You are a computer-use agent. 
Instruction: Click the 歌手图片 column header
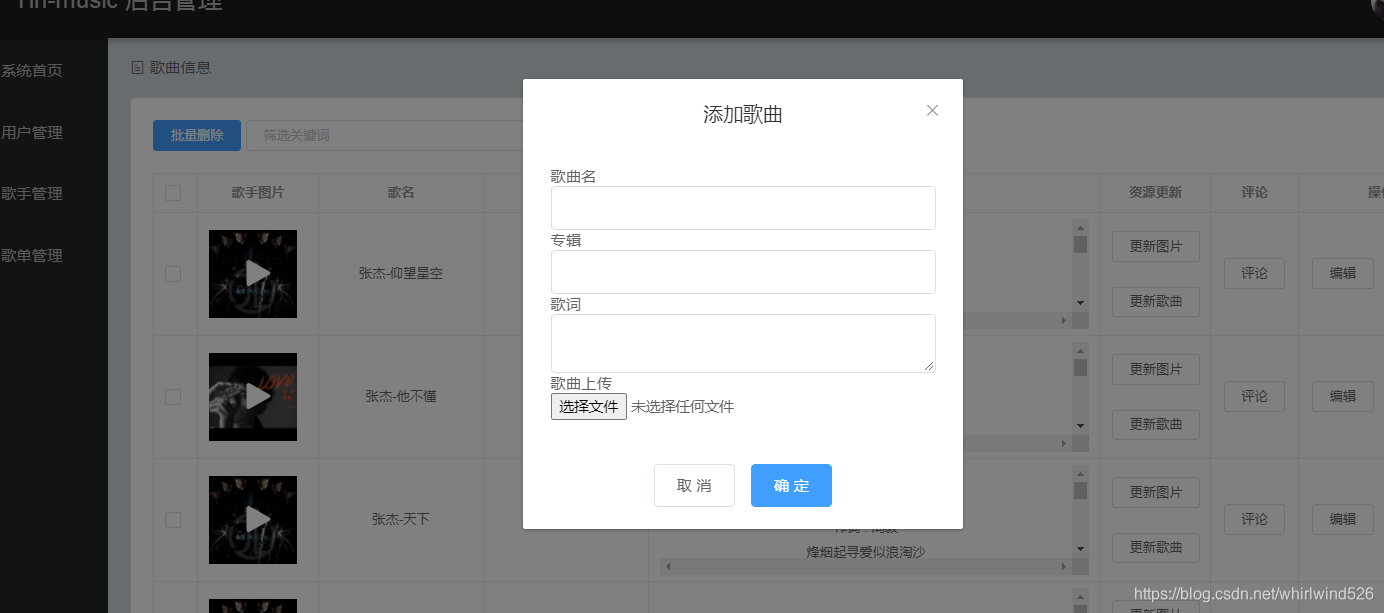point(257,192)
